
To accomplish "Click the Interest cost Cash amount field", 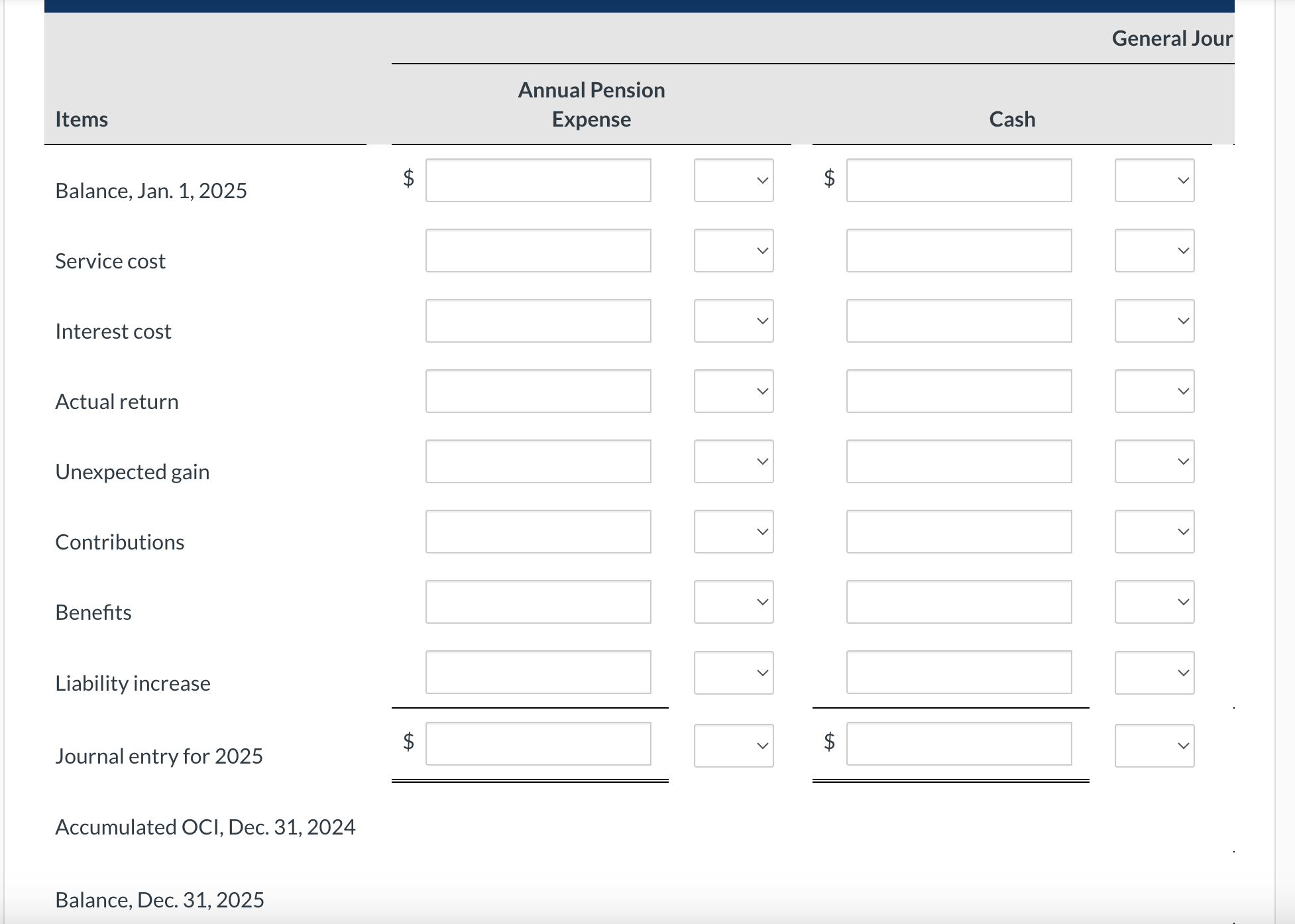I will pyautogui.click(x=958, y=320).
